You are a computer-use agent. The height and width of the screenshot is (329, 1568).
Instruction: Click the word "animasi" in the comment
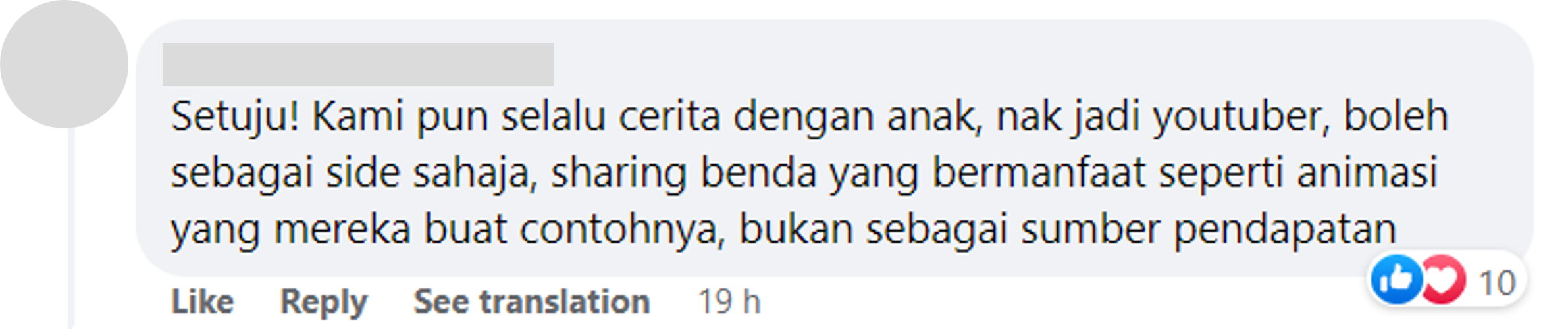(x=1367, y=174)
